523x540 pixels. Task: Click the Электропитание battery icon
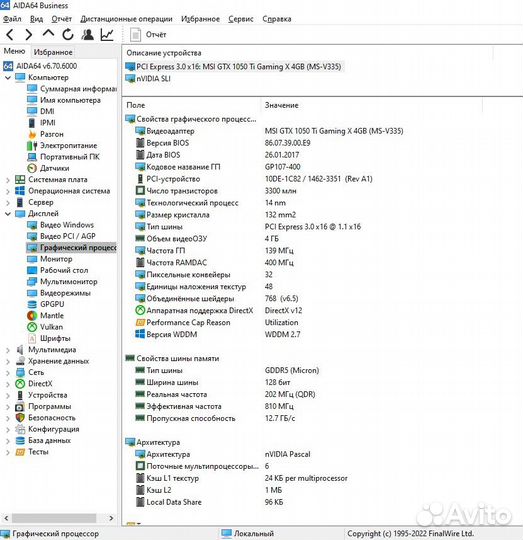pyautogui.click(x=32, y=145)
